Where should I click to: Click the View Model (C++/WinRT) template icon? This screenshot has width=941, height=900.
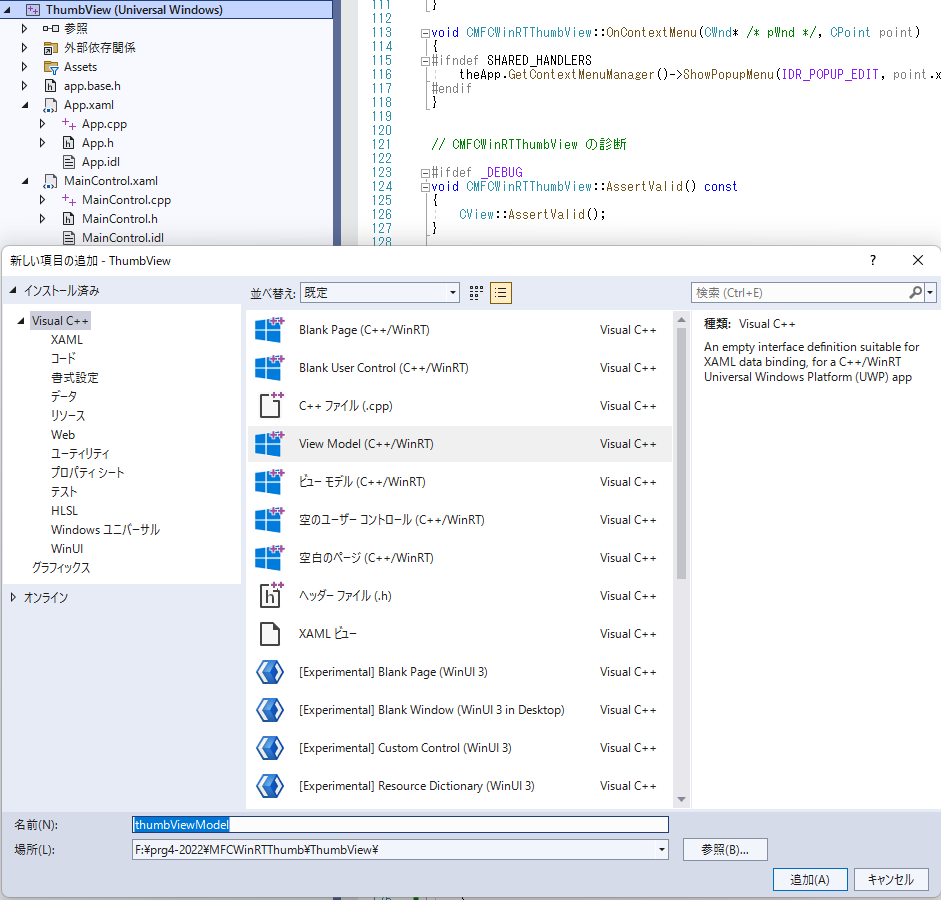point(269,443)
